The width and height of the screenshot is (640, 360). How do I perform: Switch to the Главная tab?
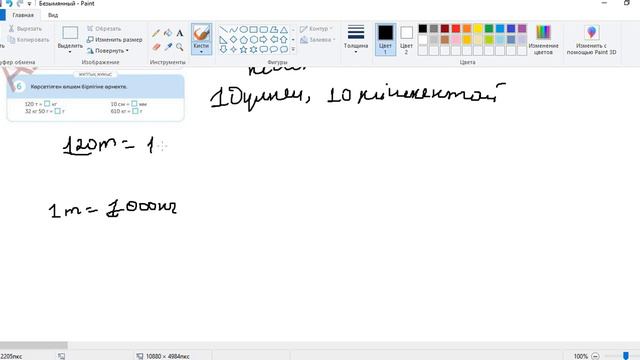23,15
